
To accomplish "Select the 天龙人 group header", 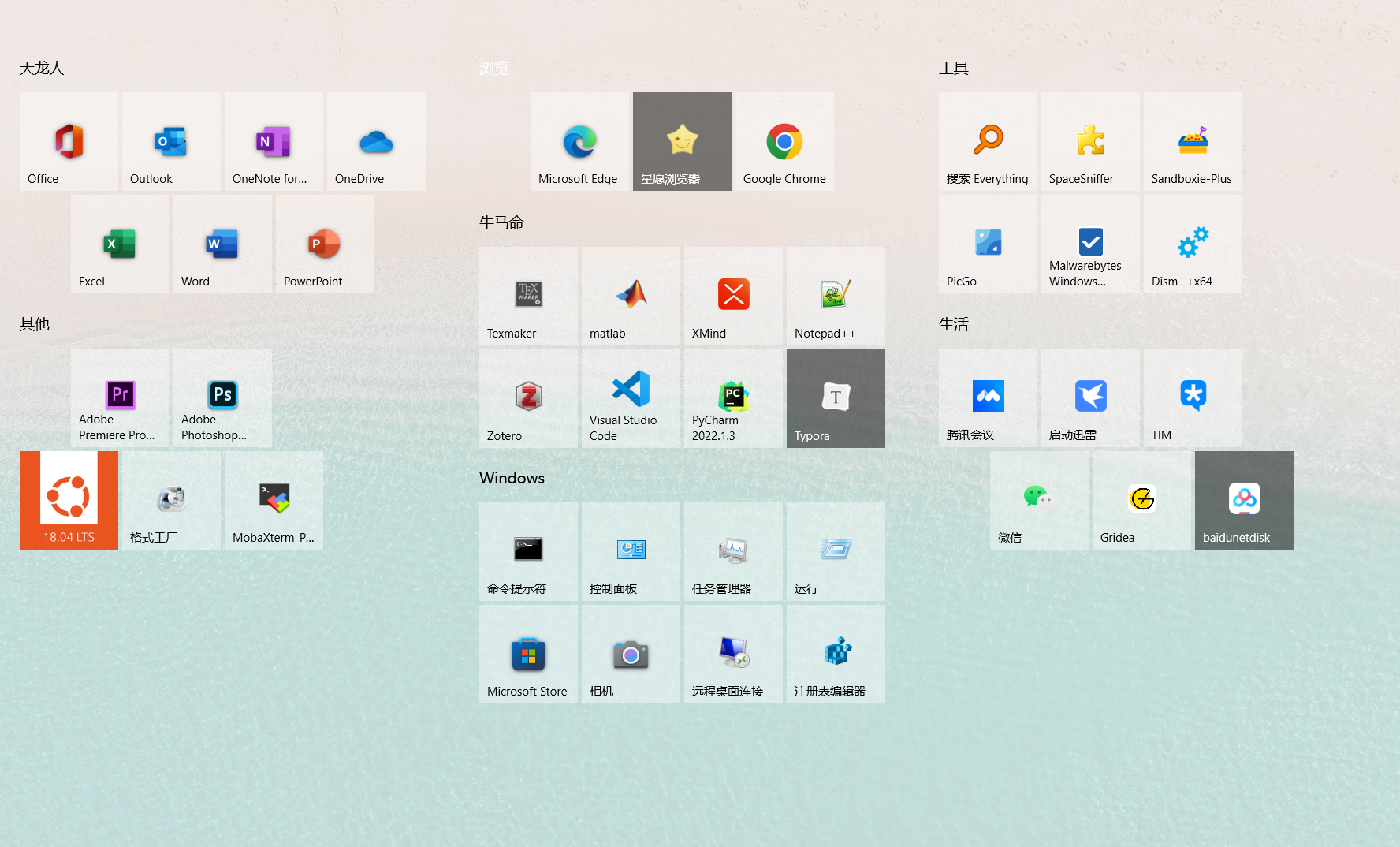I will point(42,69).
